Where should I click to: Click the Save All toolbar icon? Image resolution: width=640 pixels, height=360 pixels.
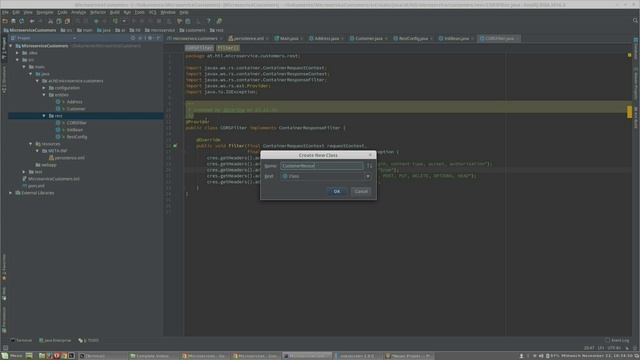(13, 21)
